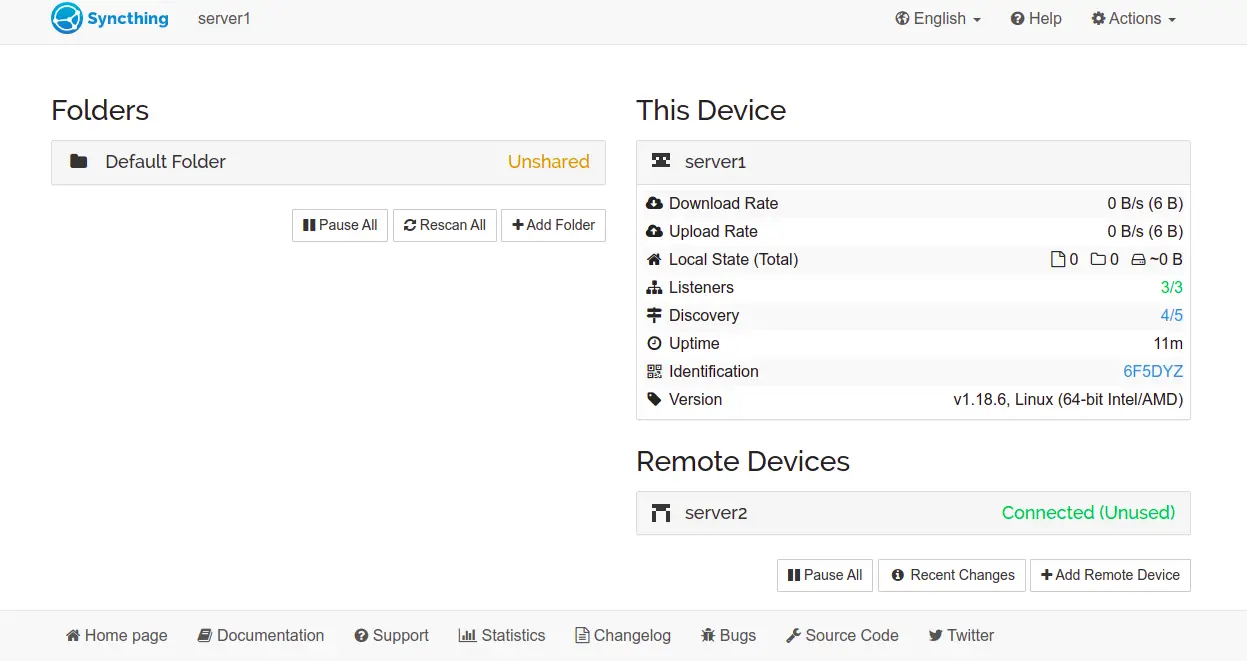Open the Actions dropdown menu

pyautogui.click(x=1133, y=18)
